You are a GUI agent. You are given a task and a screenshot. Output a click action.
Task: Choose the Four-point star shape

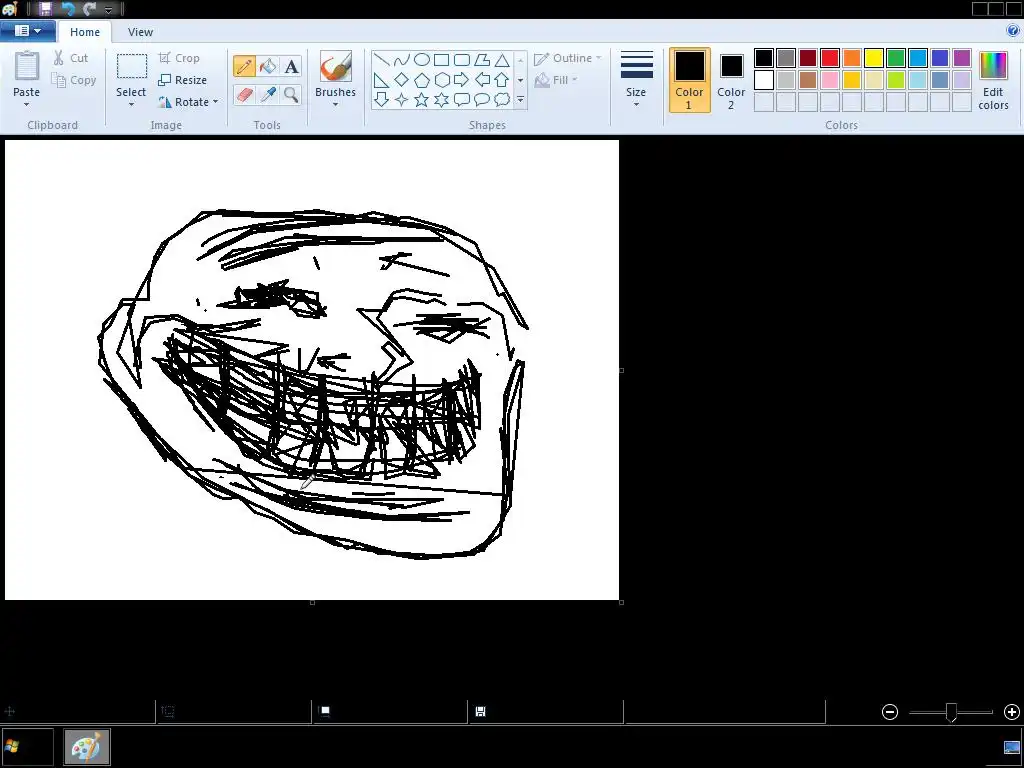402,99
